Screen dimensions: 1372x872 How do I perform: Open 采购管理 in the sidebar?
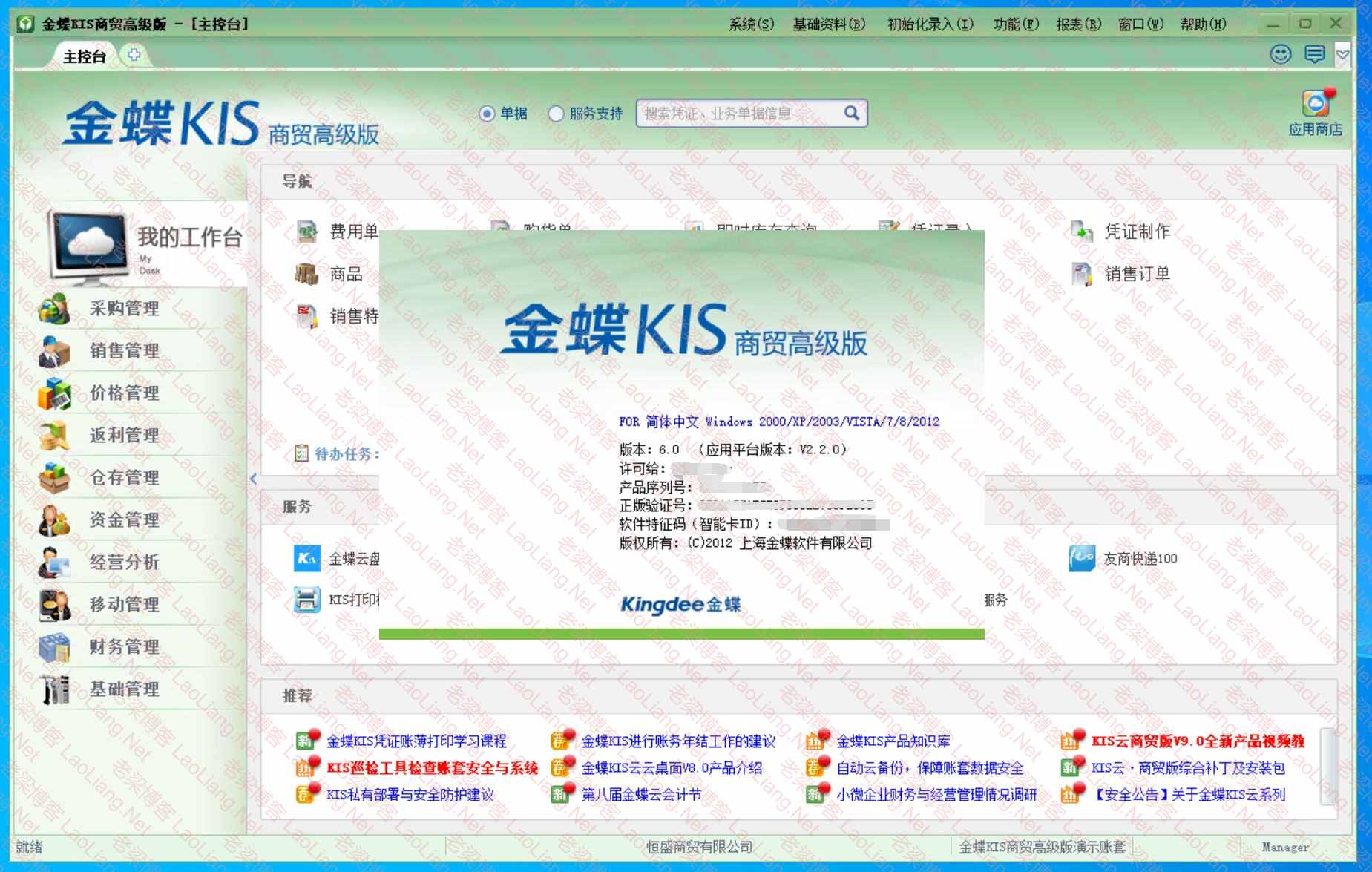(124, 309)
